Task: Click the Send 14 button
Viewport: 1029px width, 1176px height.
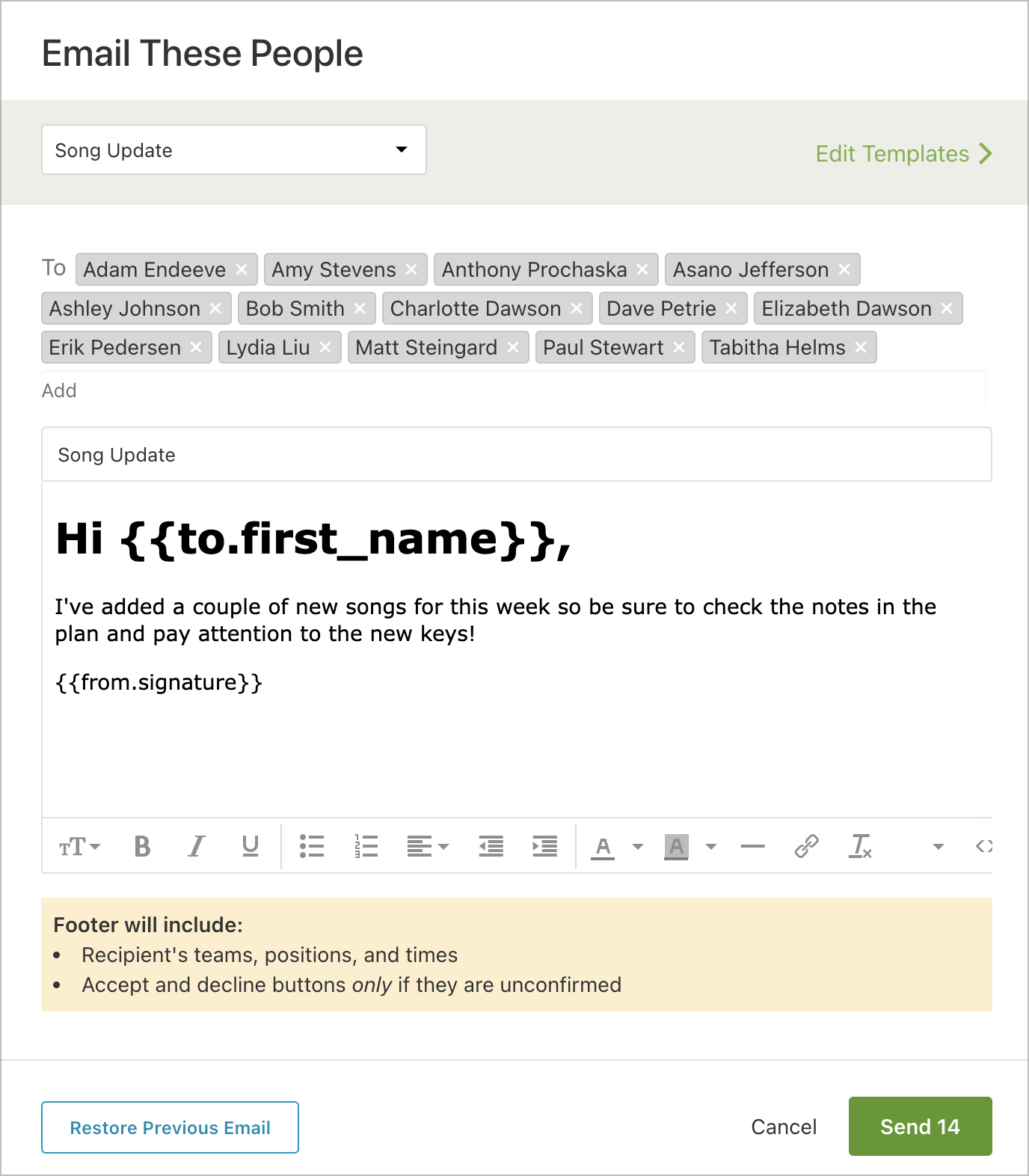Action: pos(920,1127)
